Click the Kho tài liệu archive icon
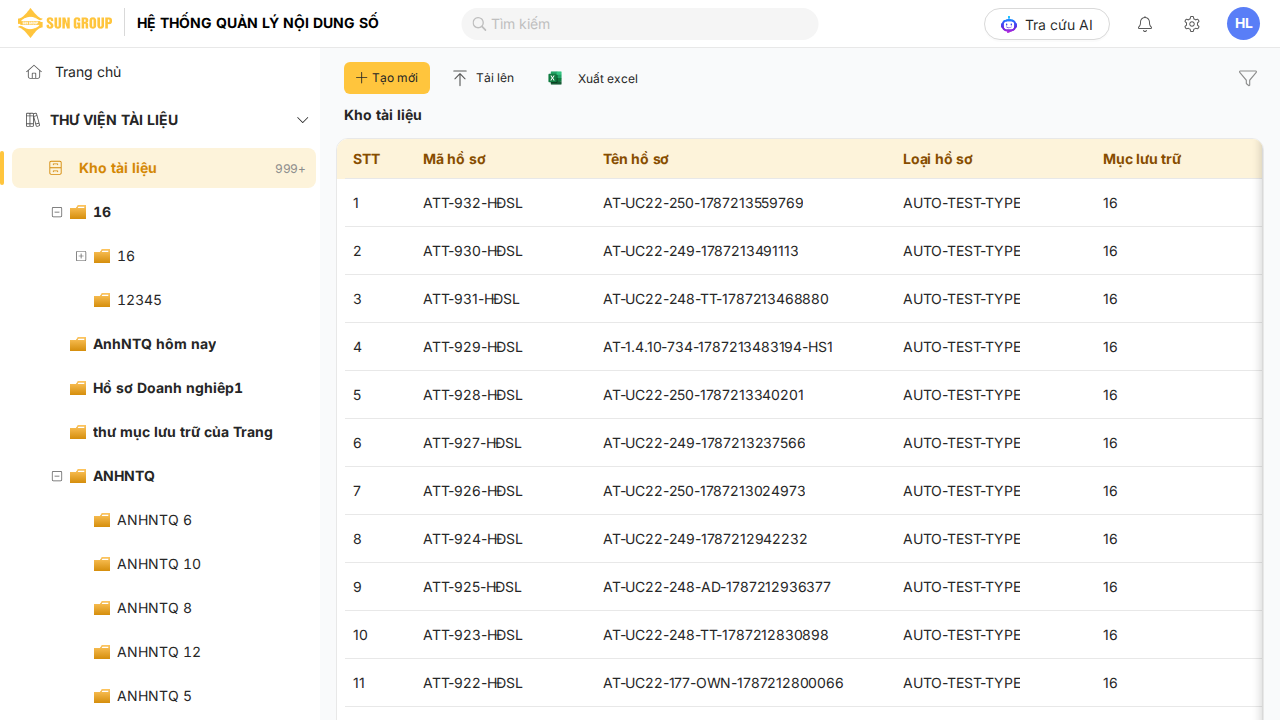The image size is (1280, 720). tap(56, 168)
